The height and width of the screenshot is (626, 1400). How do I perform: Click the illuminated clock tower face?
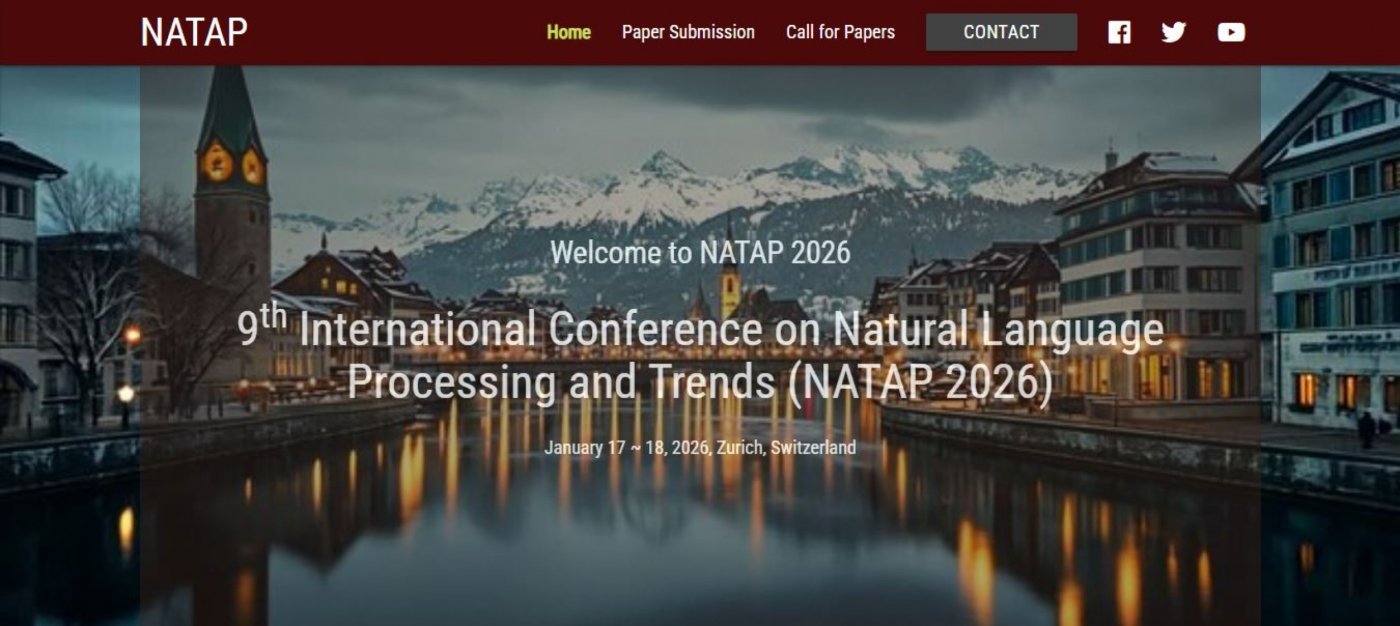tap(217, 162)
